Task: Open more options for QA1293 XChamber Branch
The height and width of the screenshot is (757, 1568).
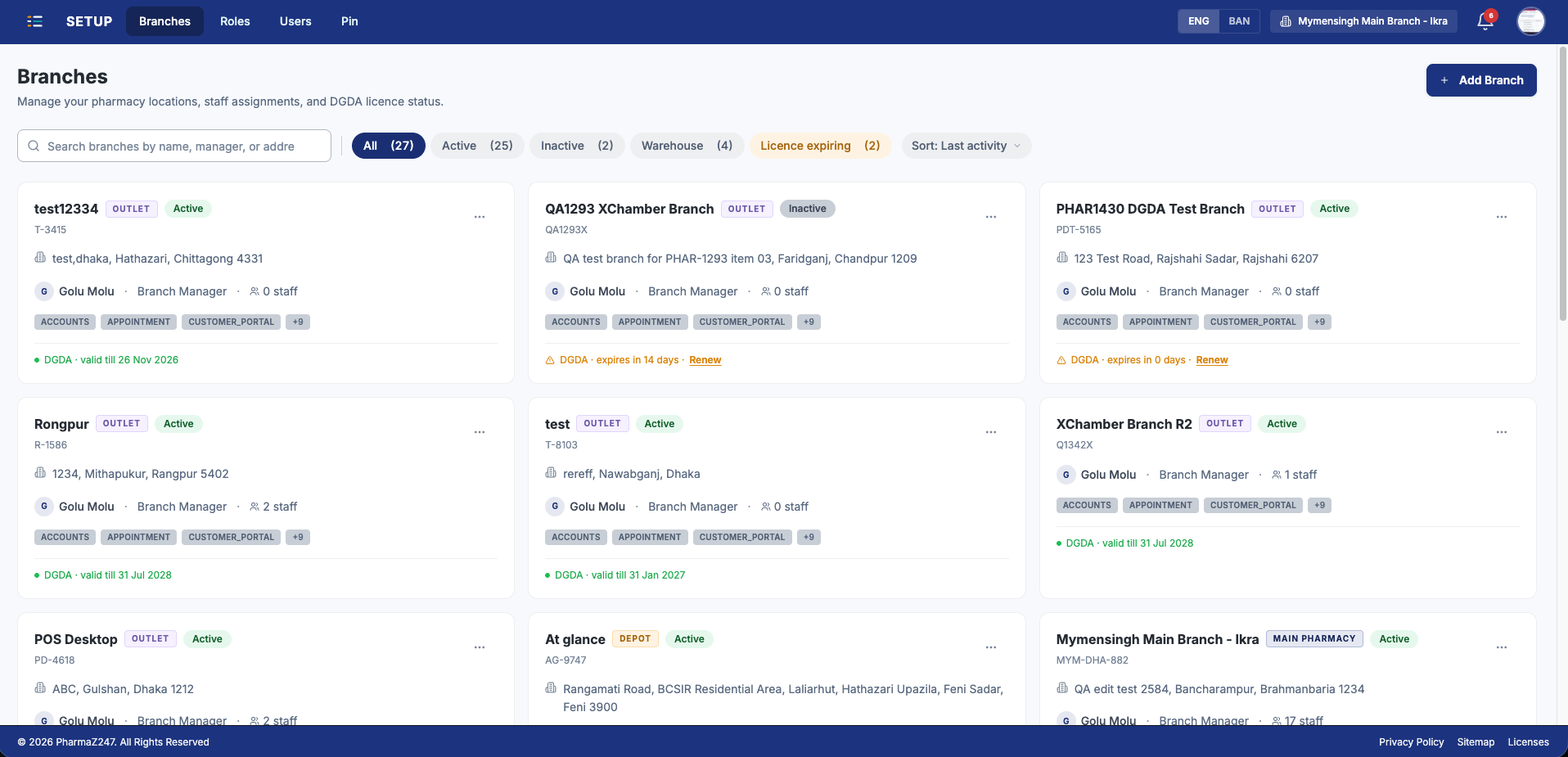Action: click(991, 217)
